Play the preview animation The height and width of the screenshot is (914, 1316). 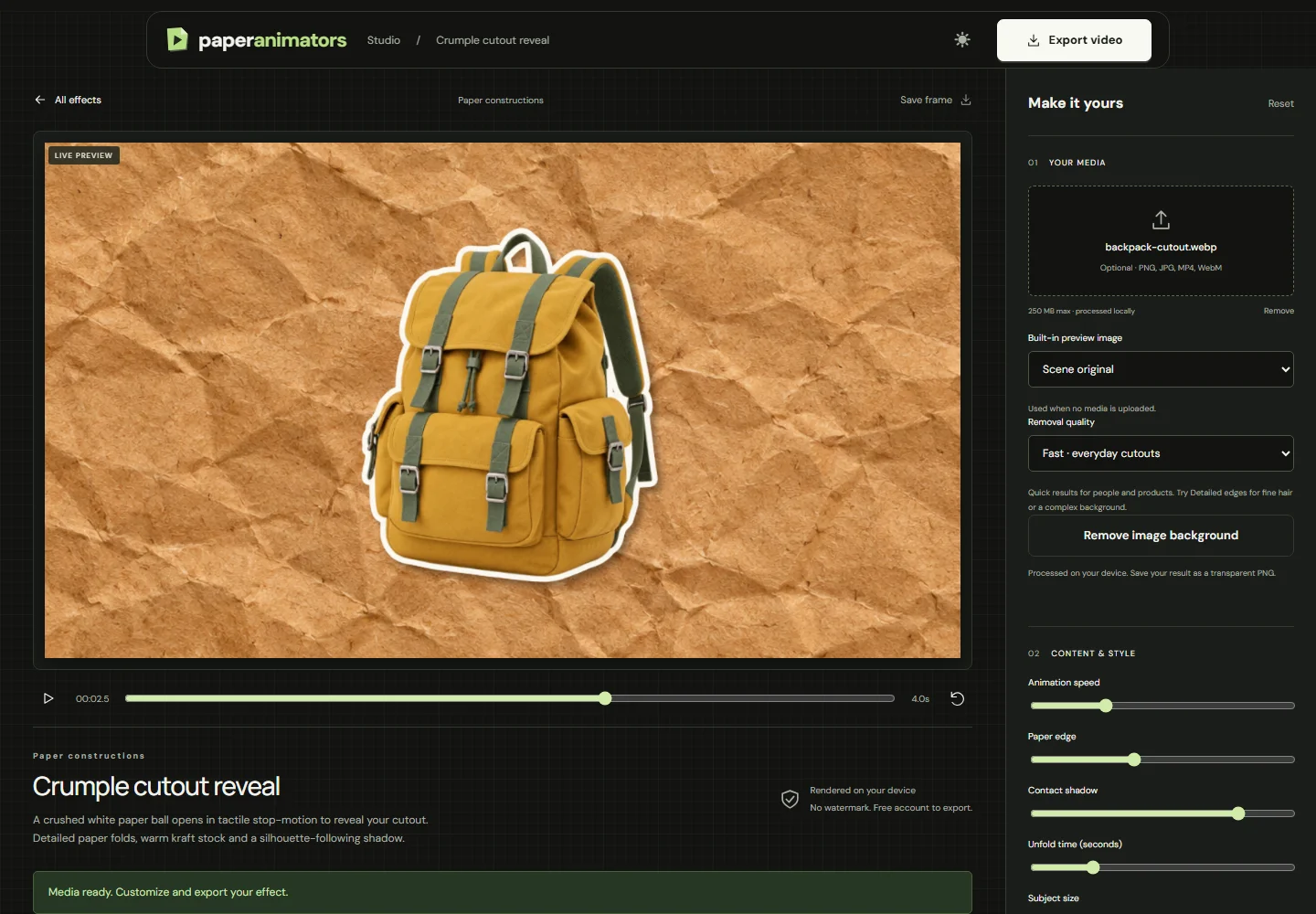click(48, 698)
